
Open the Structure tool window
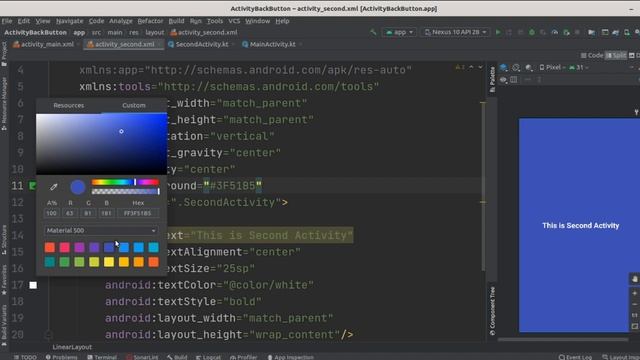pyautogui.click(x=4, y=240)
